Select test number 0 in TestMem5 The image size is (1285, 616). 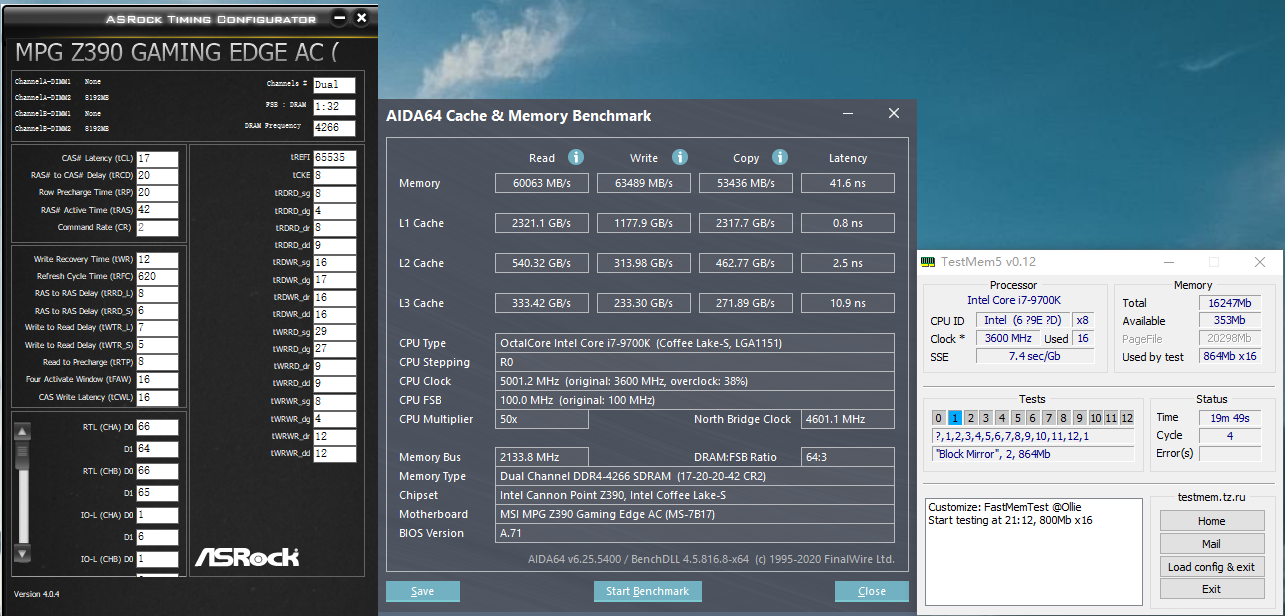click(x=938, y=418)
